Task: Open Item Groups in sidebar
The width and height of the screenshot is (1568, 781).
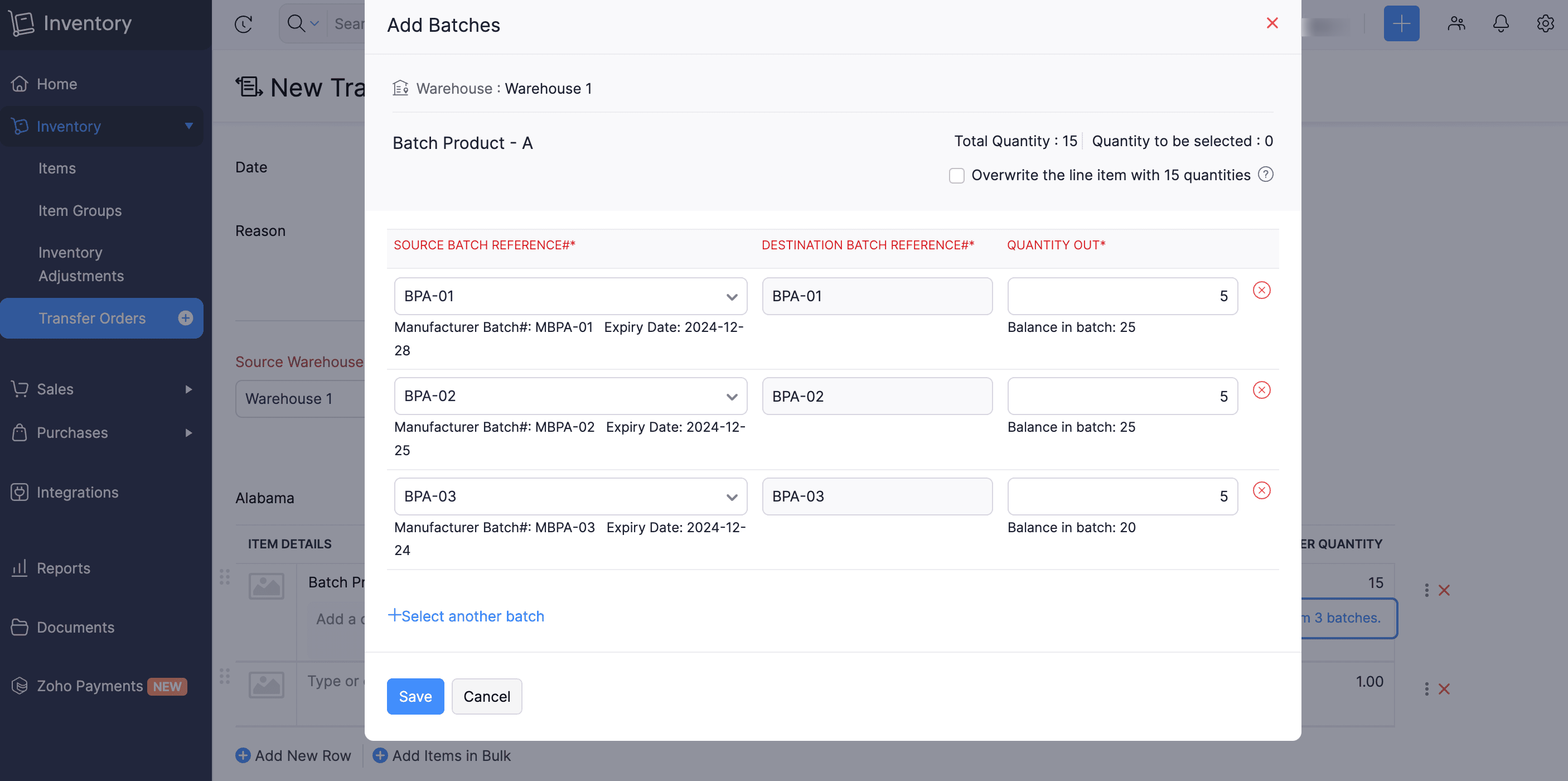Action: click(x=80, y=211)
